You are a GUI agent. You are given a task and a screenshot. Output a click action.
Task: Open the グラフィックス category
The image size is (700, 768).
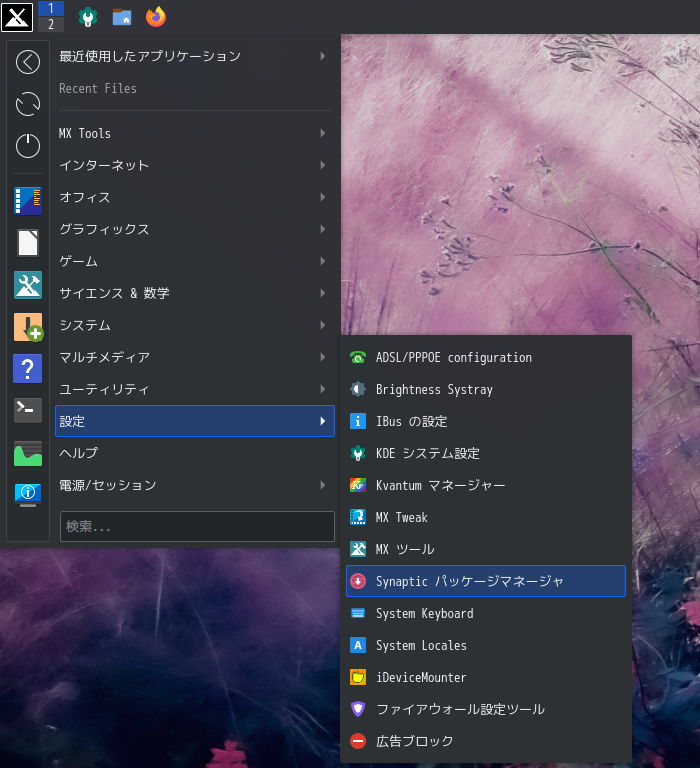click(195, 229)
